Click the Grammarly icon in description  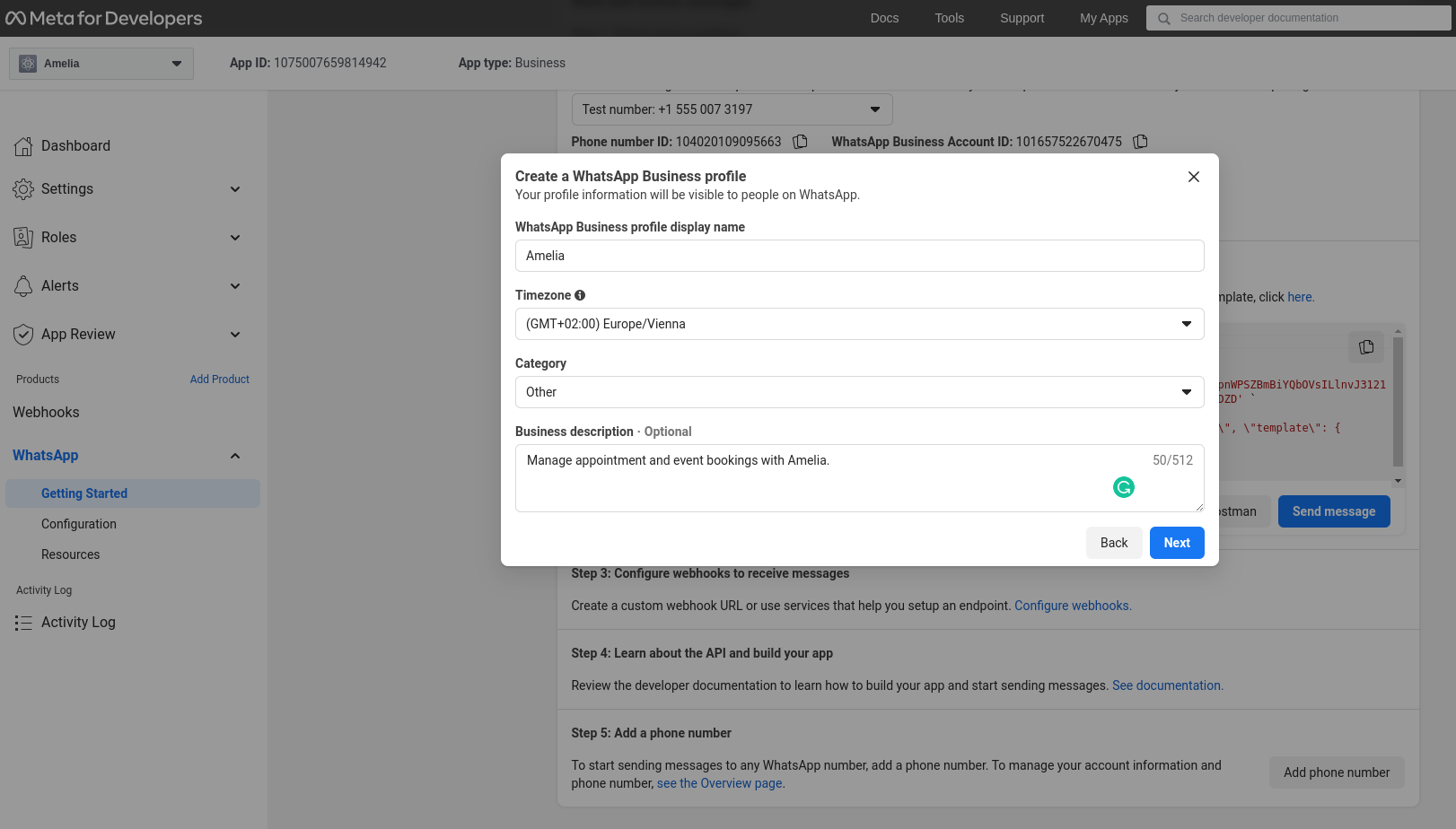click(x=1124, y=487)
